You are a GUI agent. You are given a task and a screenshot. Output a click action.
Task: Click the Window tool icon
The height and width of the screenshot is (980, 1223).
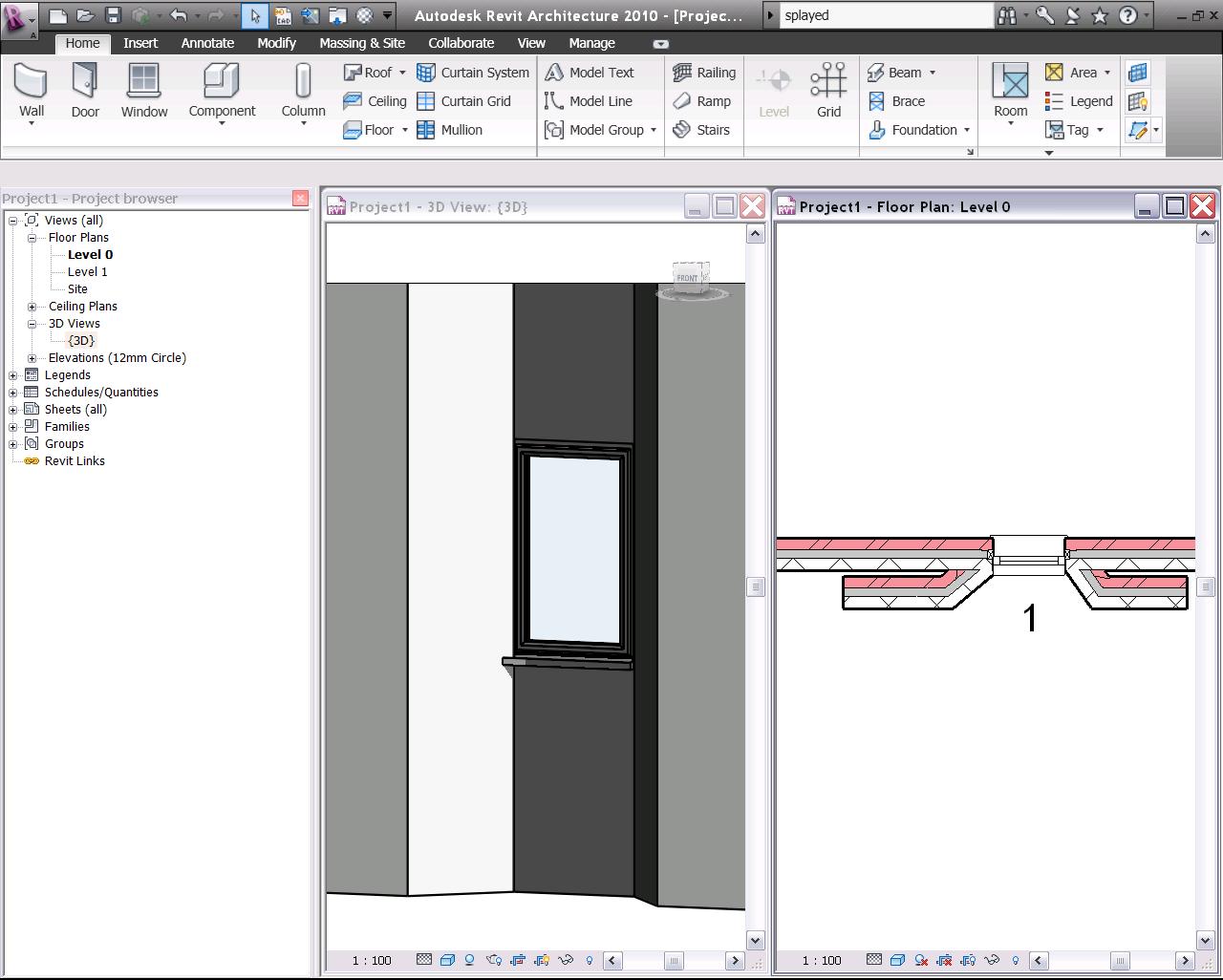point(144,82)
